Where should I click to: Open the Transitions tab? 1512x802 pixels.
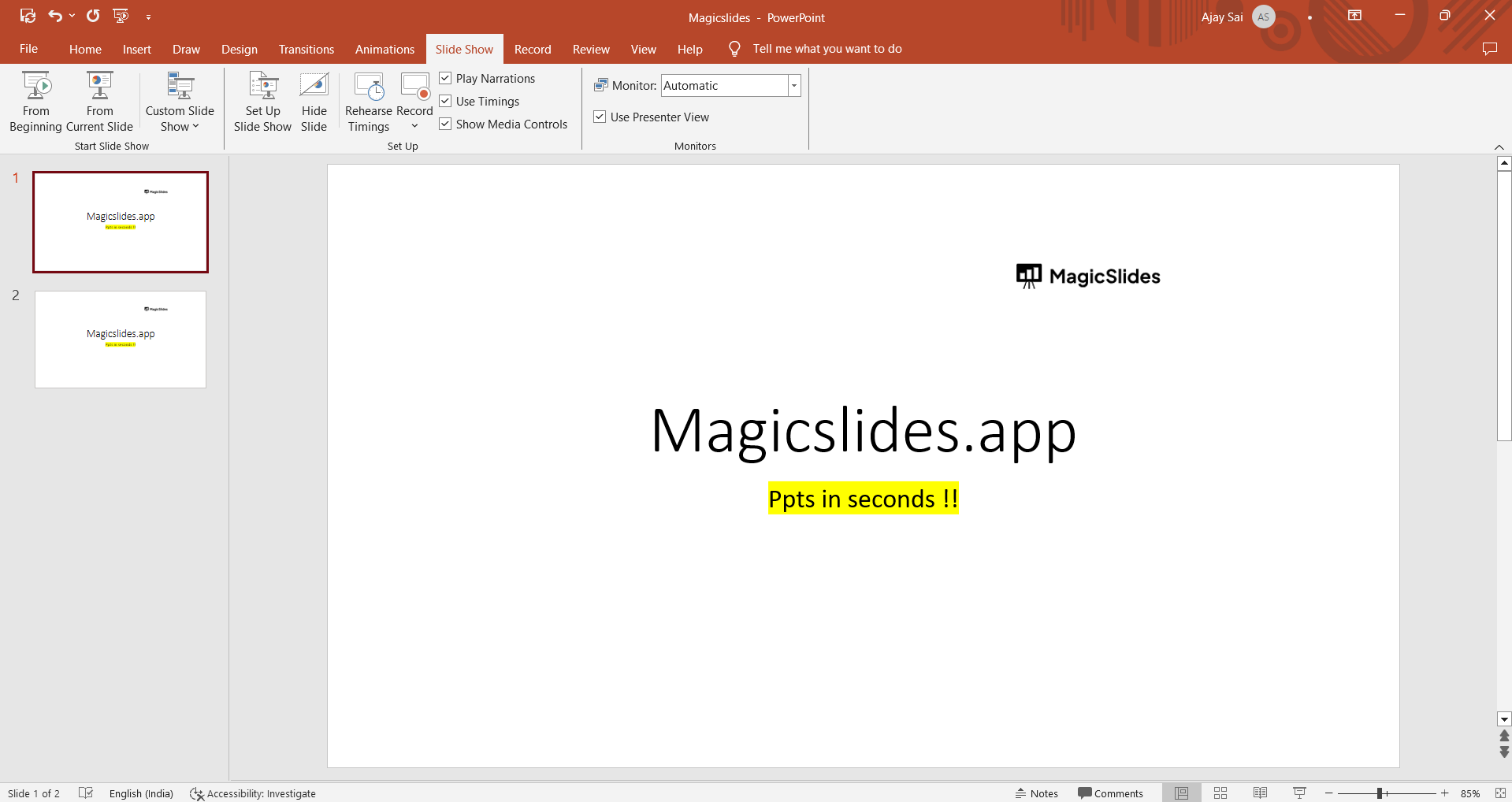306,49
